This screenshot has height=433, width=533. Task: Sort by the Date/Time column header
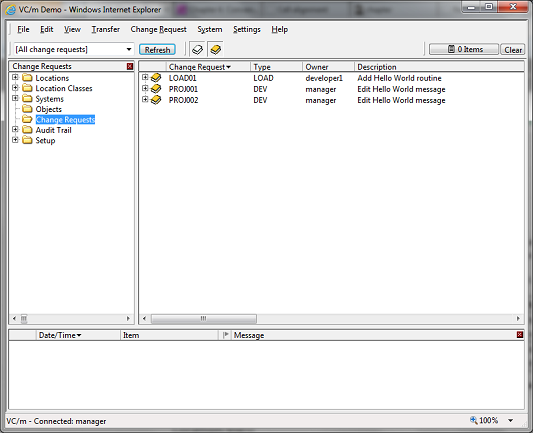(x=60, y=335)
